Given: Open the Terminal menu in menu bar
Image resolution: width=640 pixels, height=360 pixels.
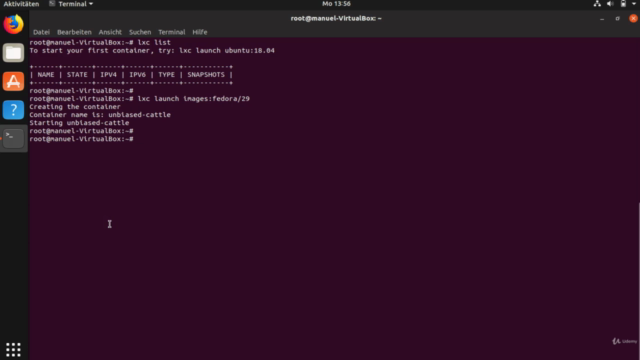Looking at the screenshot, I should coord(171,32).
